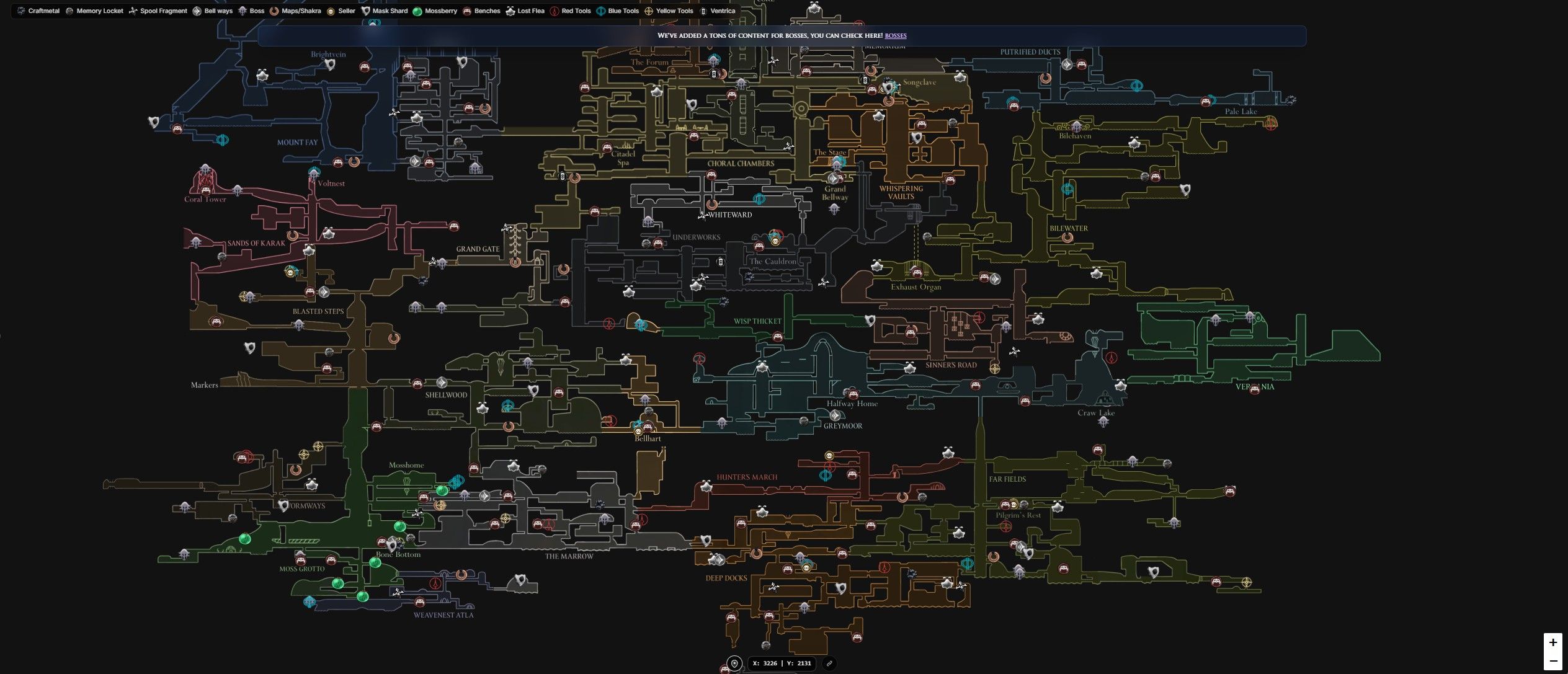Click the Spool Fragment icon in the legend

133,11
